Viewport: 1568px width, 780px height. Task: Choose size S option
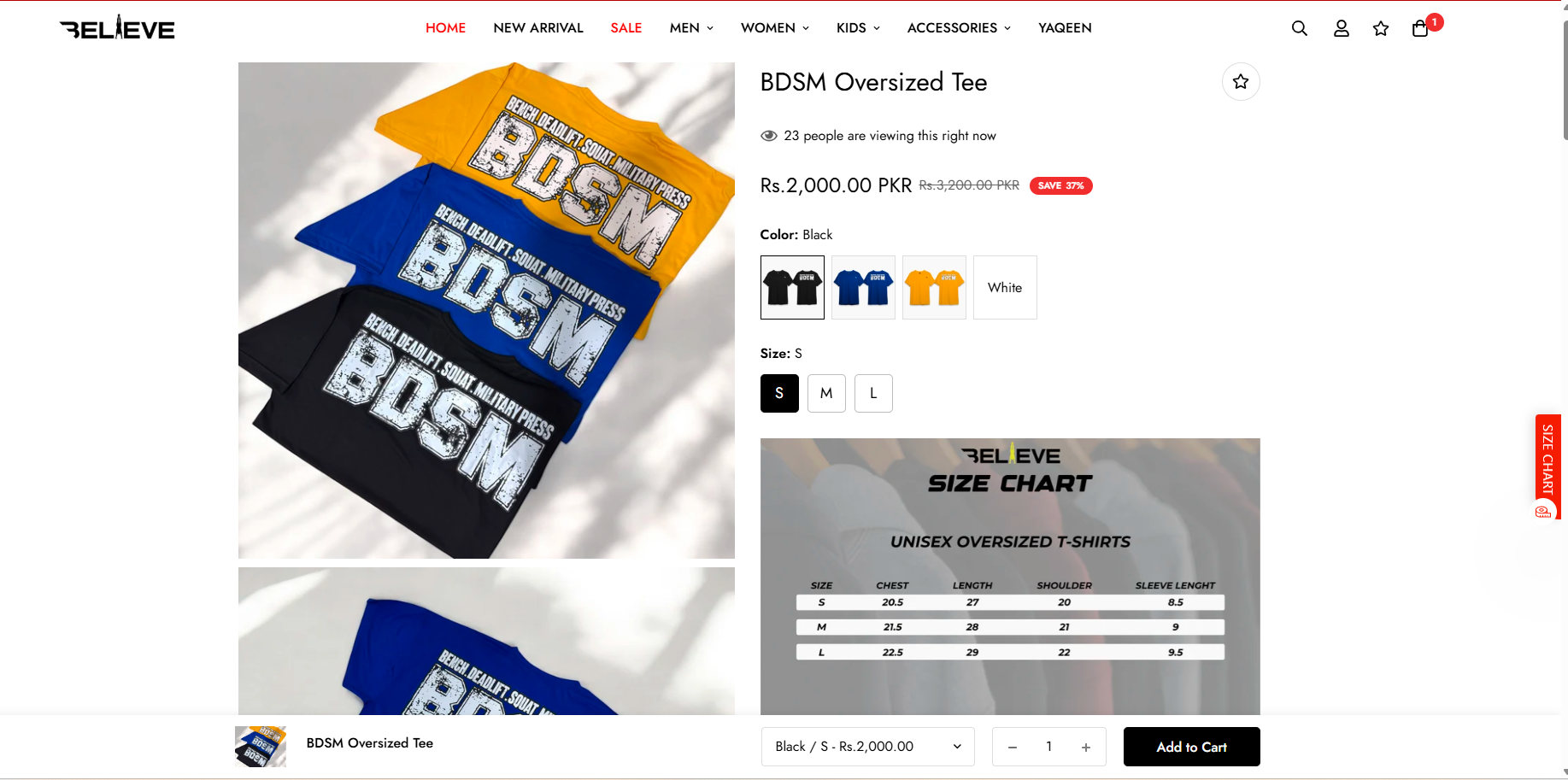779,393
